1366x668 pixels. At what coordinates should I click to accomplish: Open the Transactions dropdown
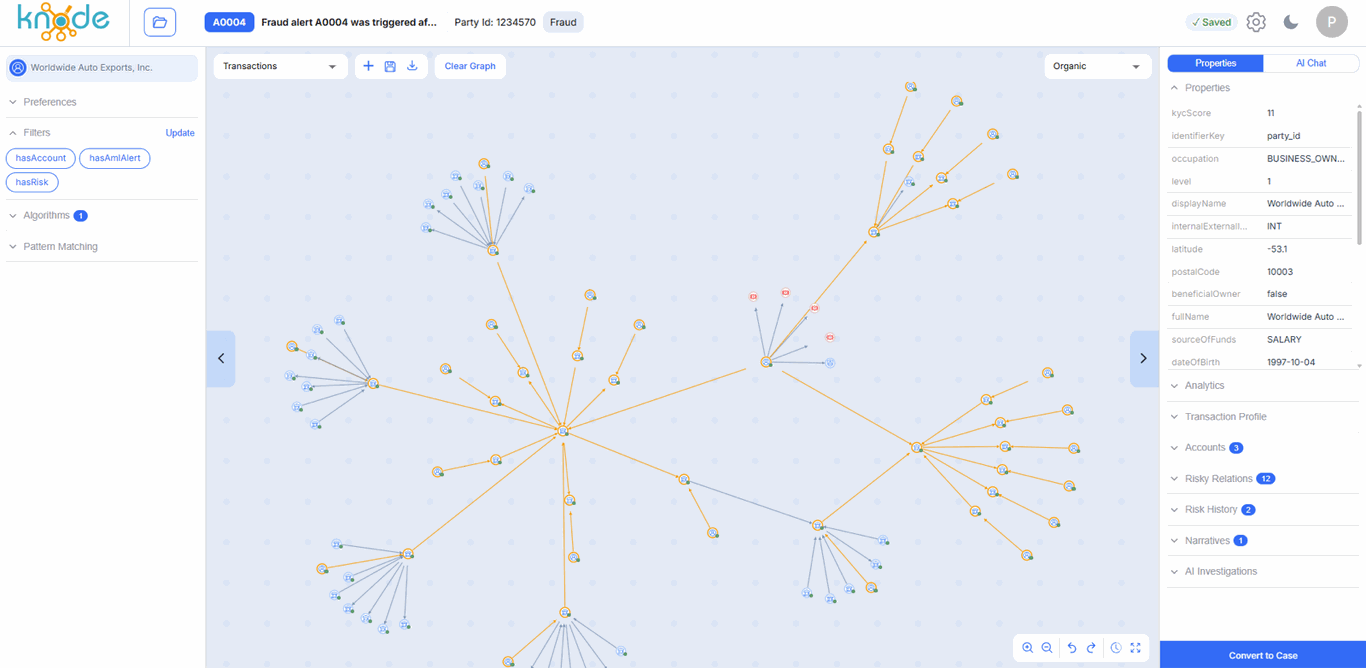(280, 66)
